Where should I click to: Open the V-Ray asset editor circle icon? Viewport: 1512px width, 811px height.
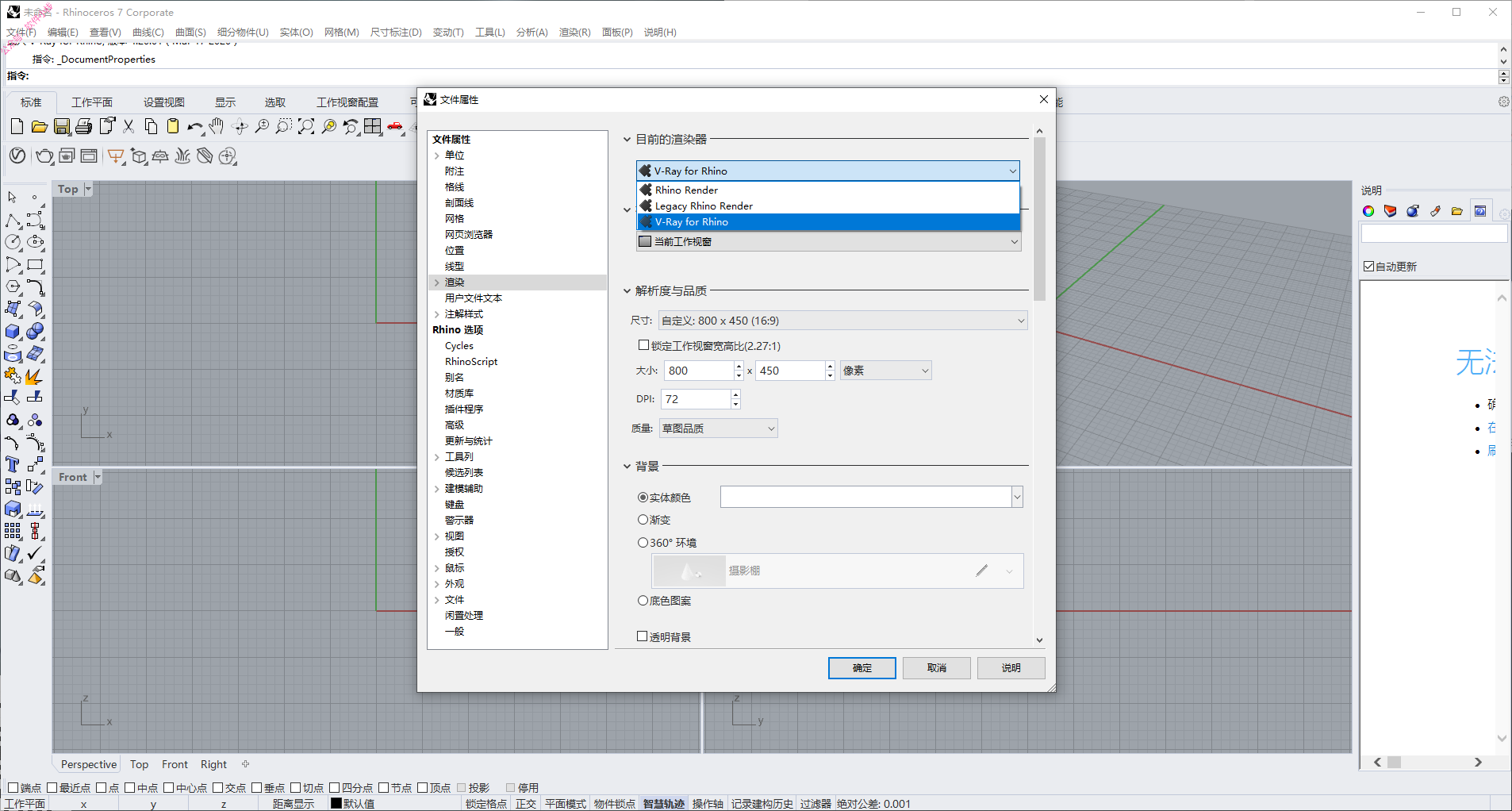[x=17, y=156]
